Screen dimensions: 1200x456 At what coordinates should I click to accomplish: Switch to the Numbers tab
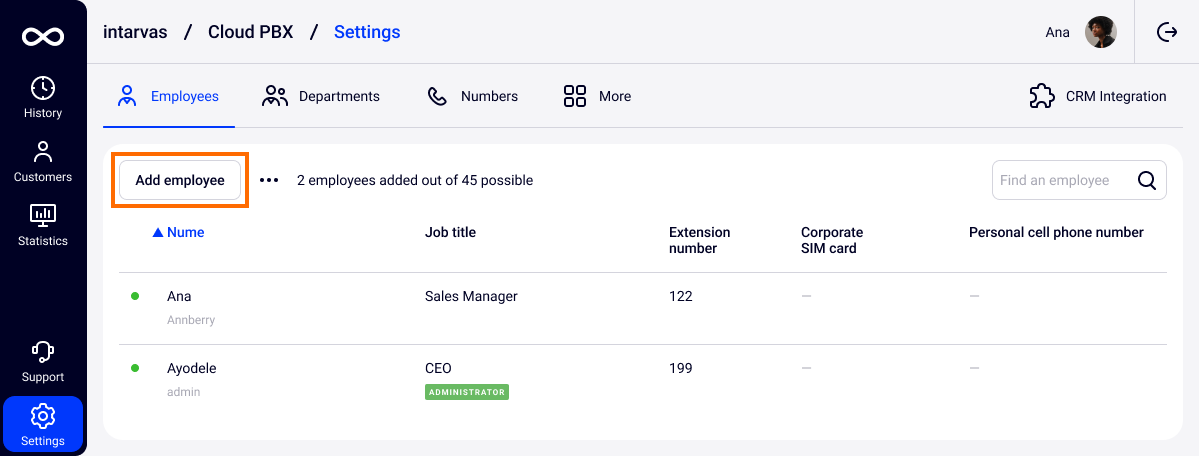pyautogui.click(x=473, y=96)
